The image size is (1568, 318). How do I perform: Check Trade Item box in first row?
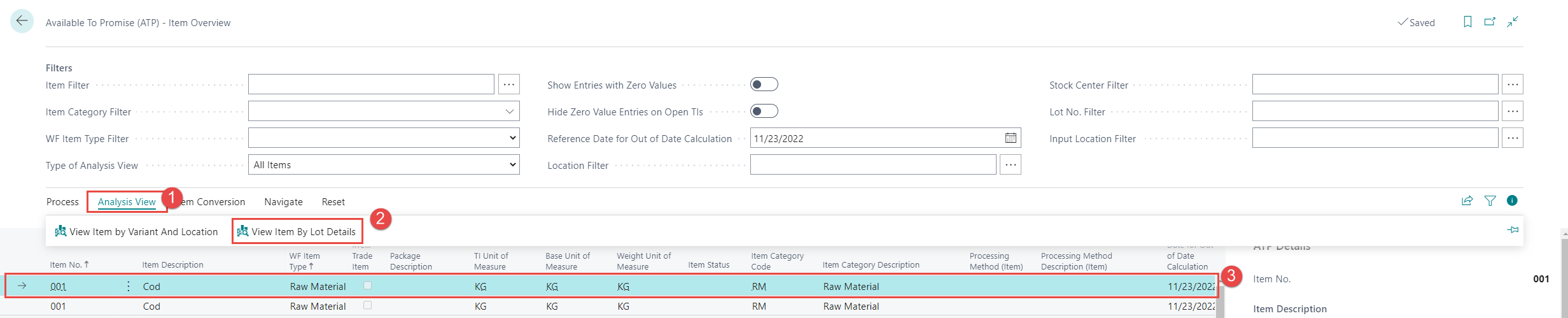point(367,286)
